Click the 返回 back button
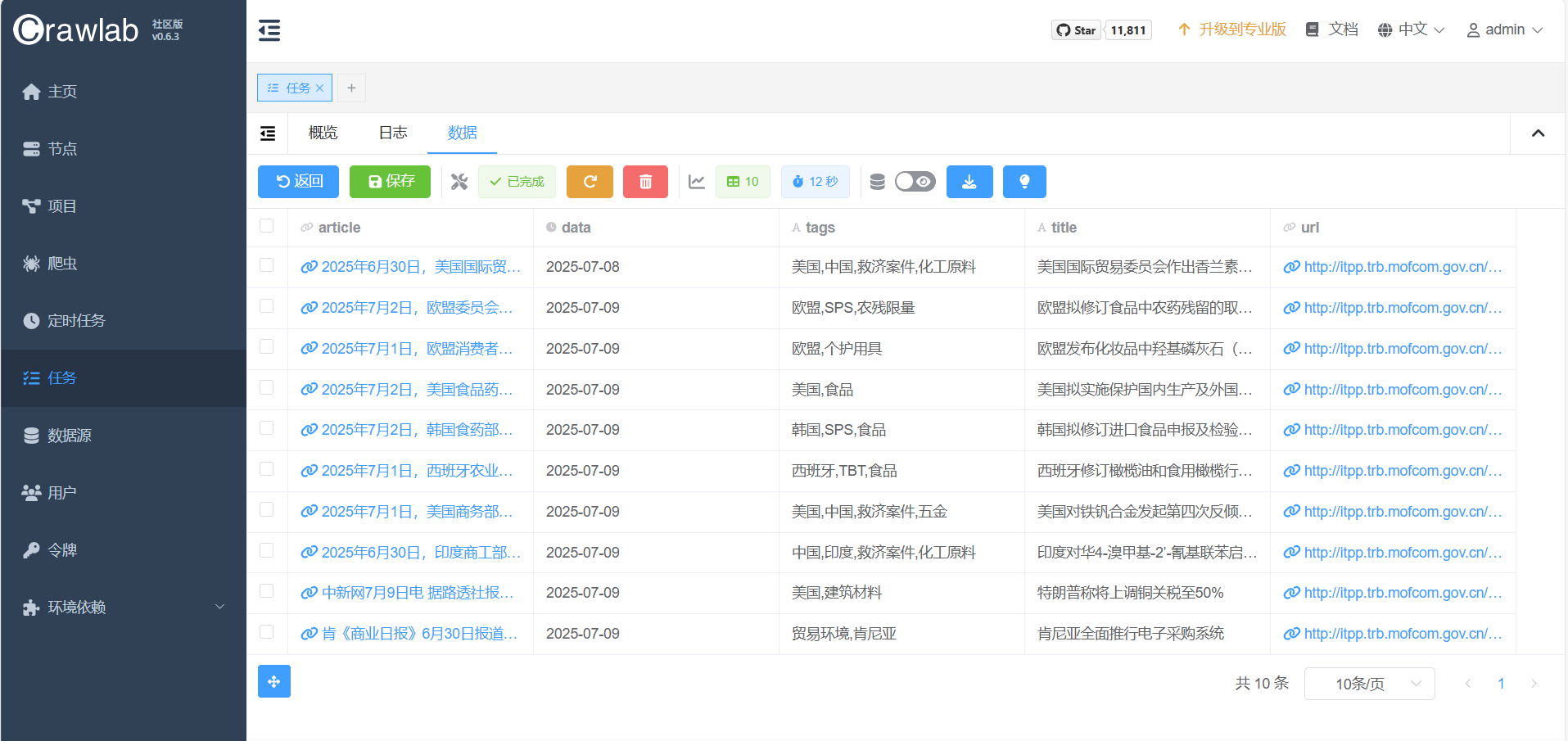Image resolution: width=1568 pixels, height=741 pixels. [298, 181]
